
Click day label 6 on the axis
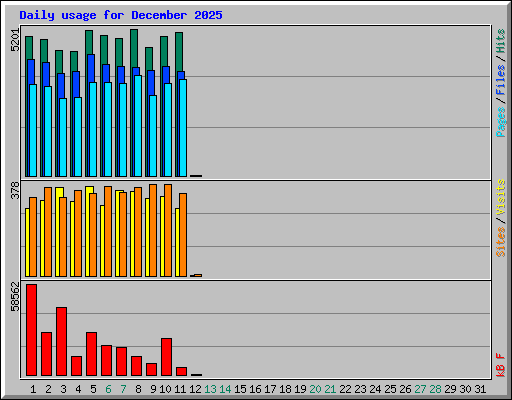(x=108, y=389)
